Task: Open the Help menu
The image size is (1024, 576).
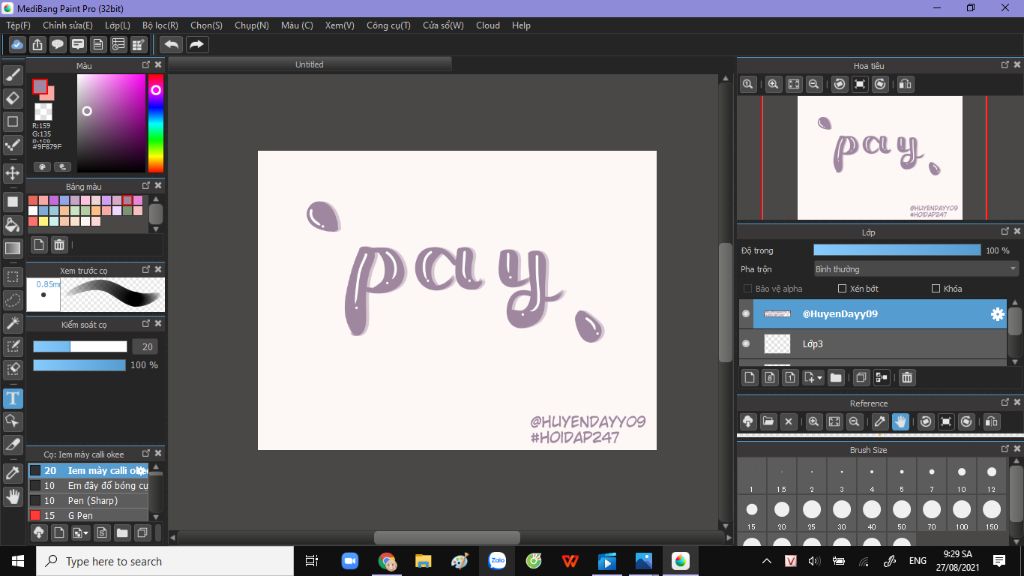Action: 521,25
